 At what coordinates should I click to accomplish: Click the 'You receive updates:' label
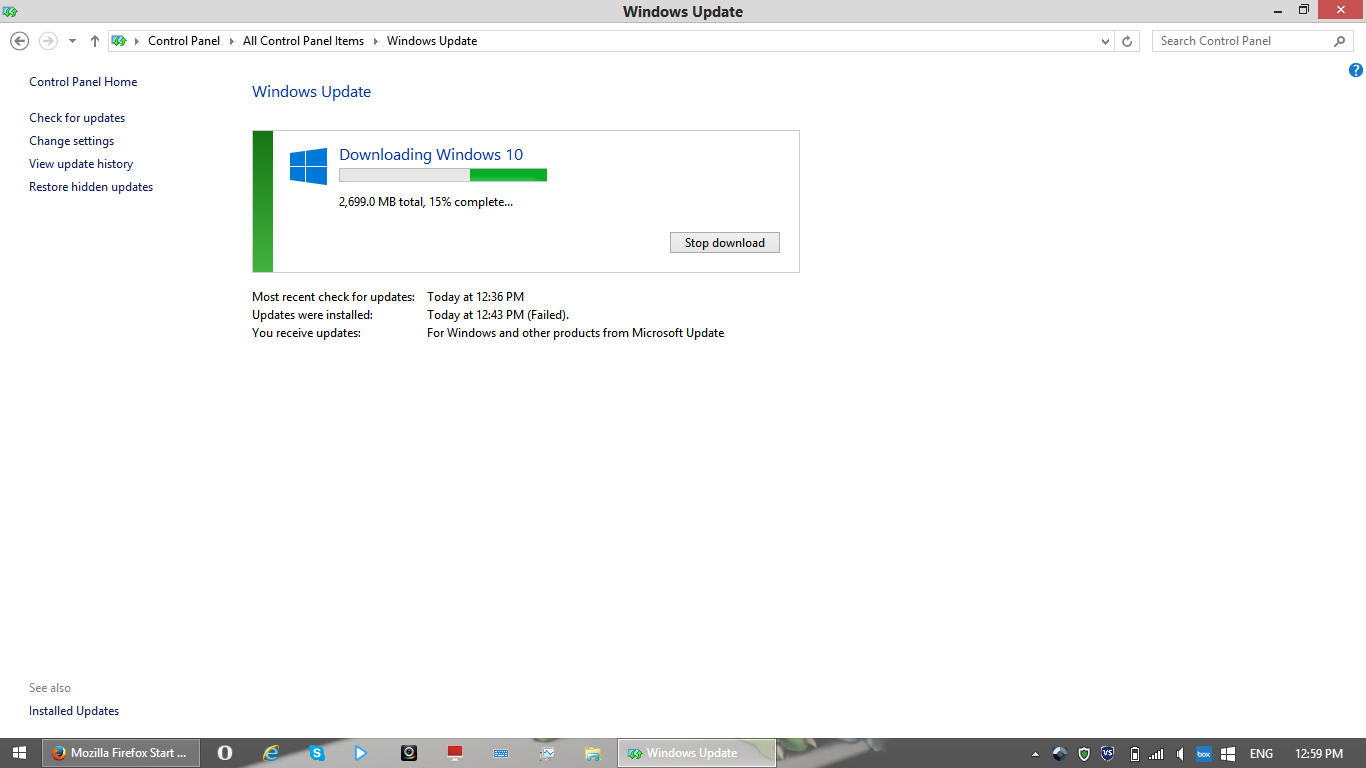pyautogui.click(x=306, y=333)
